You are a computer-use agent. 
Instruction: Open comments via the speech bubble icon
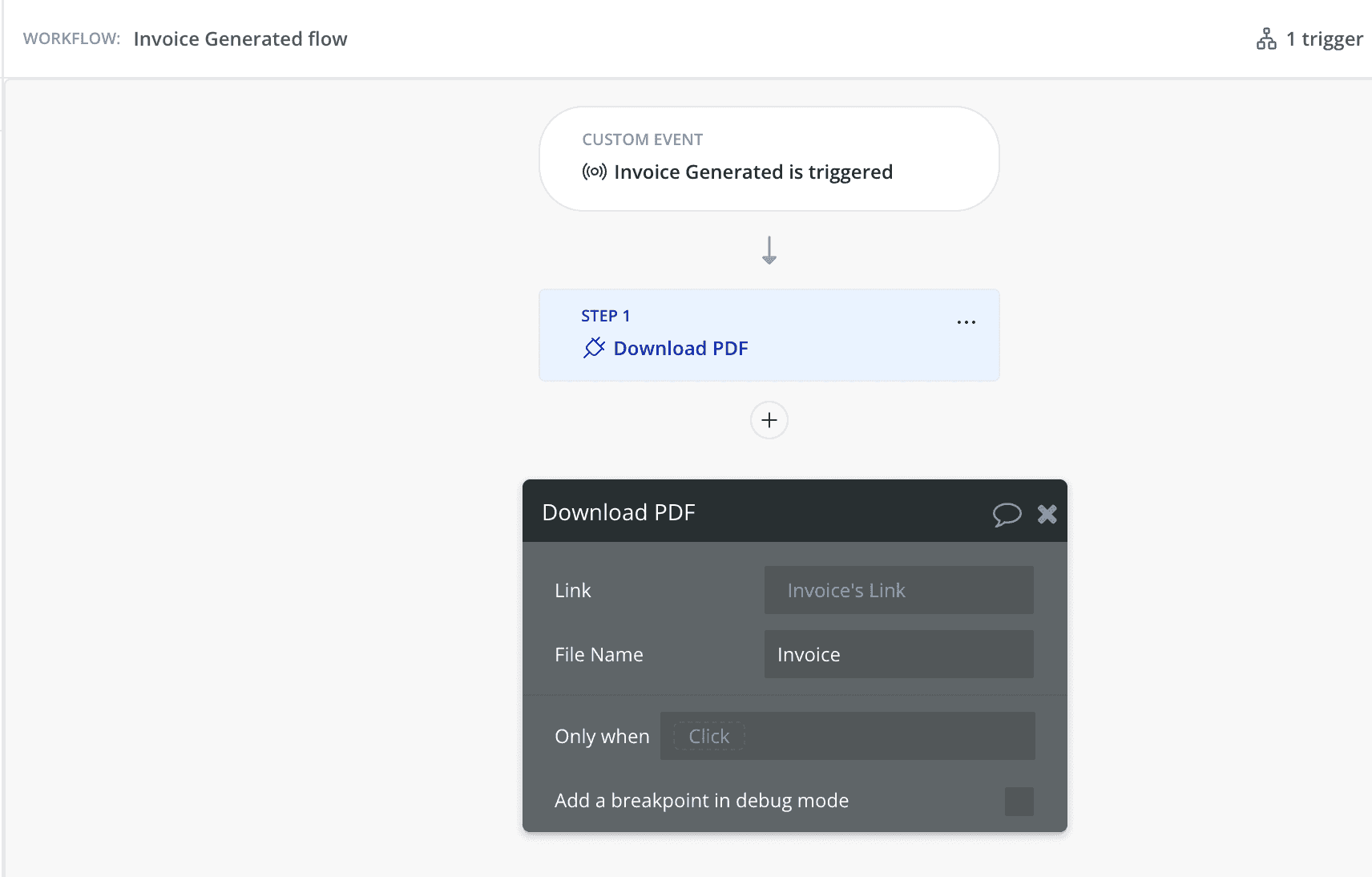pos(1007,514)
